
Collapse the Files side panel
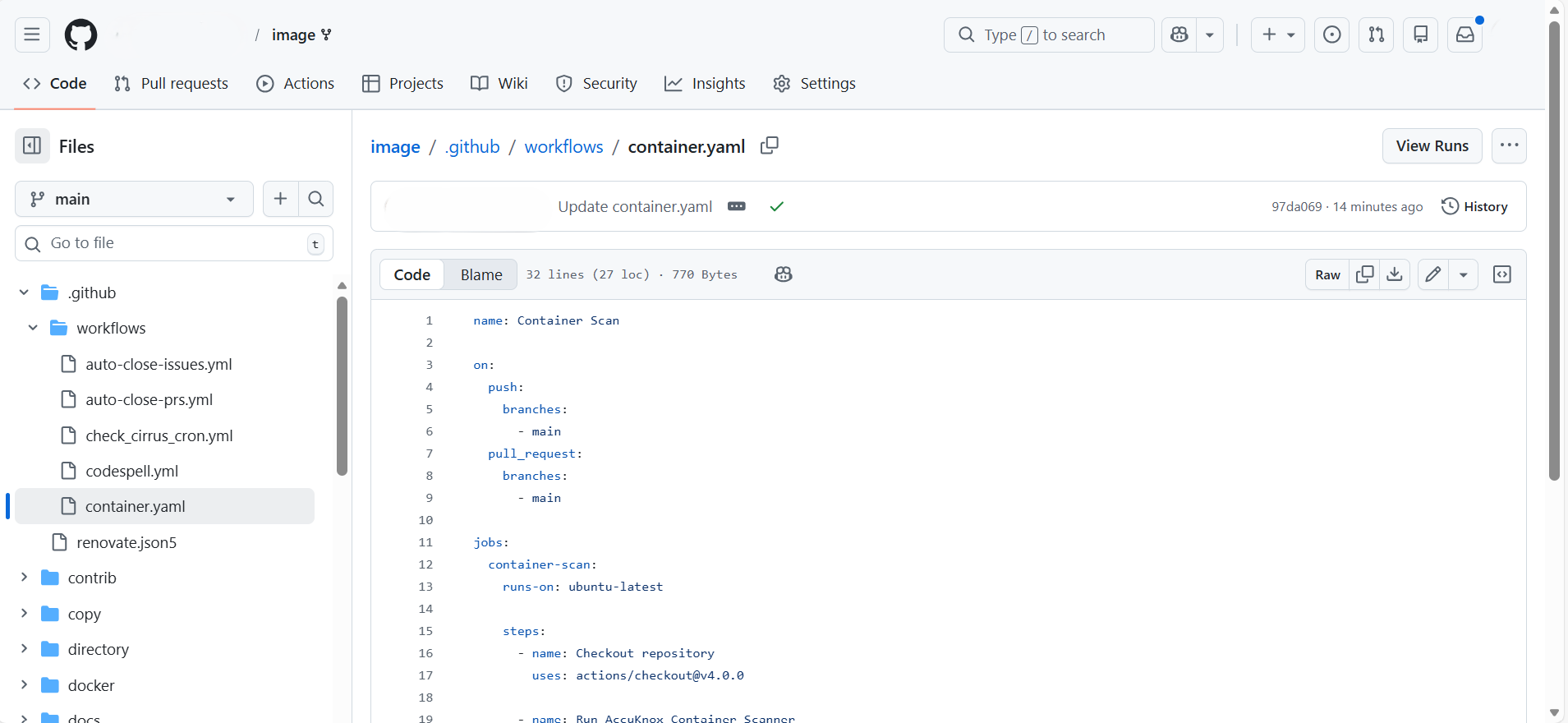tap(32, 146)
